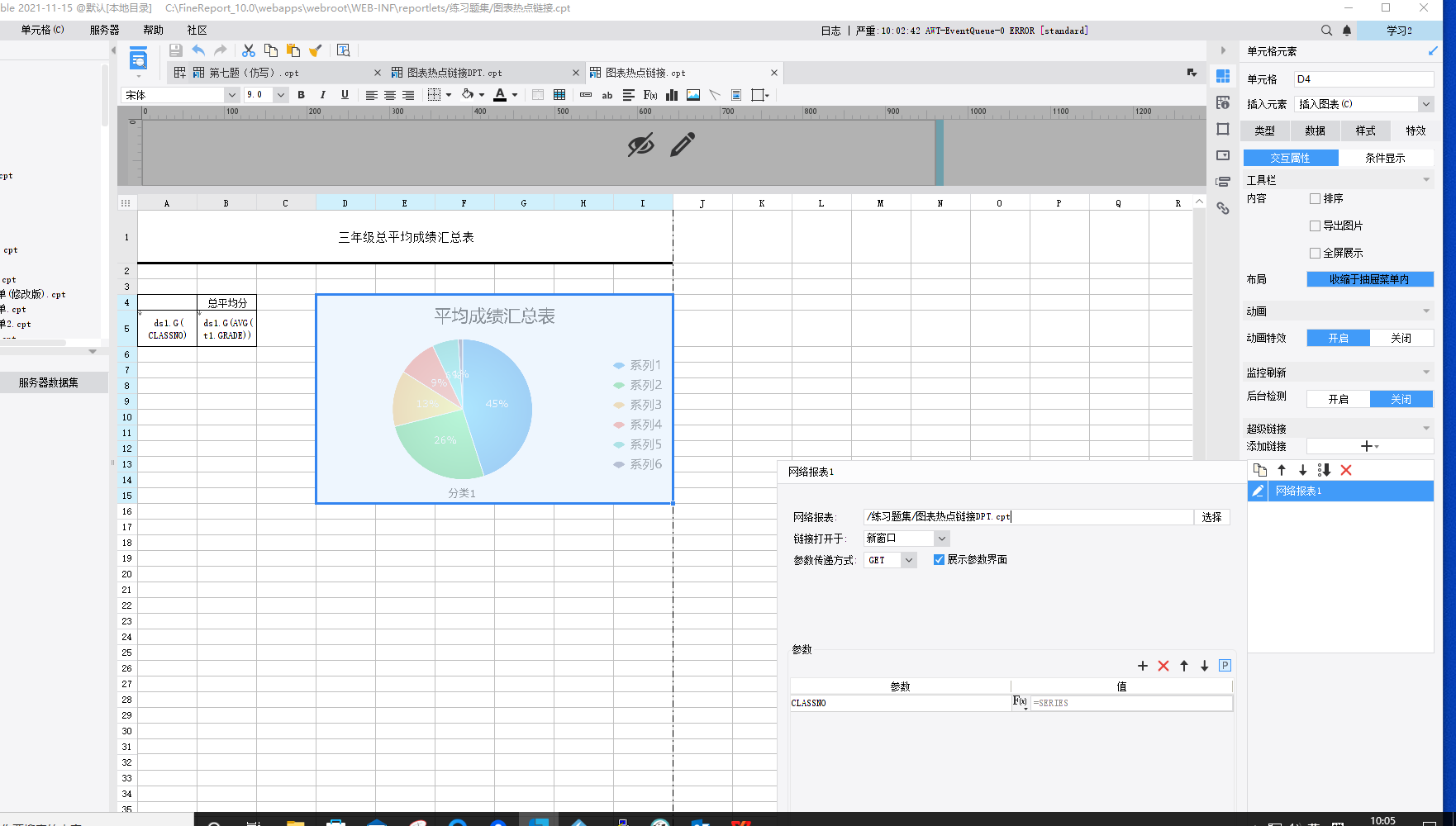
Task: Click the paste clipboard icon
Action: point(293,50)
